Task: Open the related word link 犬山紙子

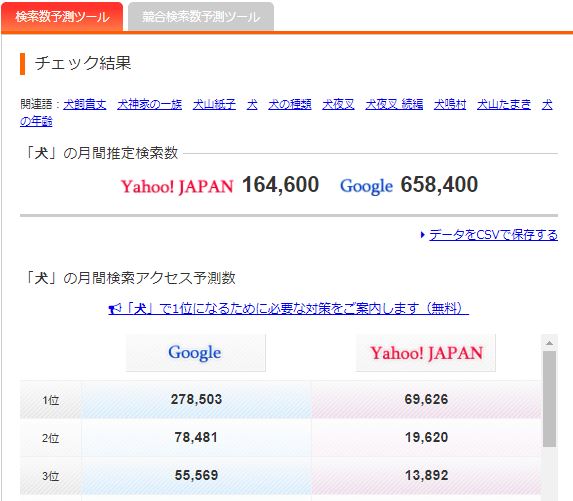Action: point(214,105)
